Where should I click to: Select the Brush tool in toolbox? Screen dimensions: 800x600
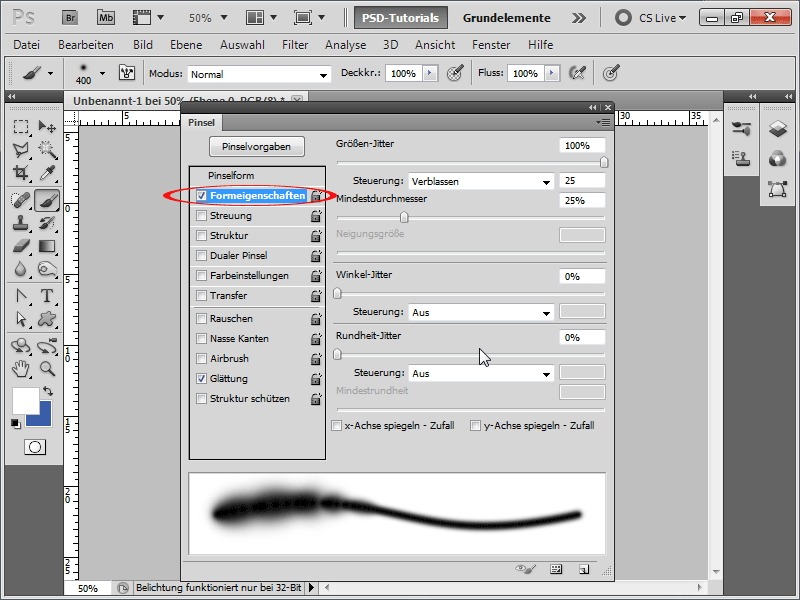click(47, 200)
